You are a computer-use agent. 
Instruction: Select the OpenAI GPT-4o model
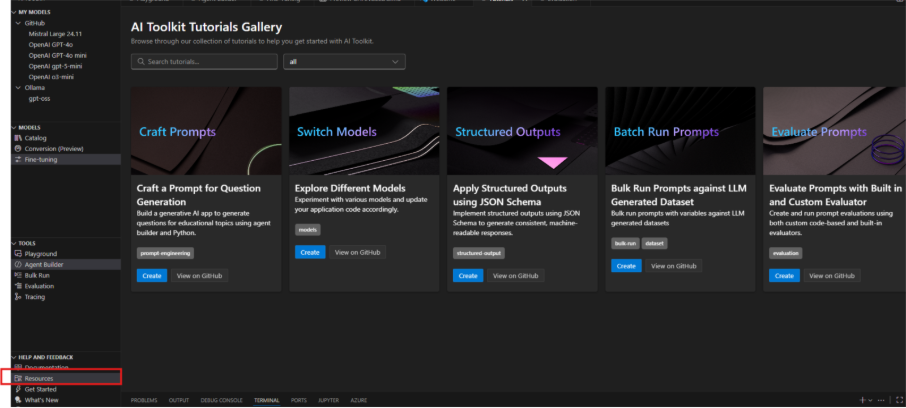(51, 44)
